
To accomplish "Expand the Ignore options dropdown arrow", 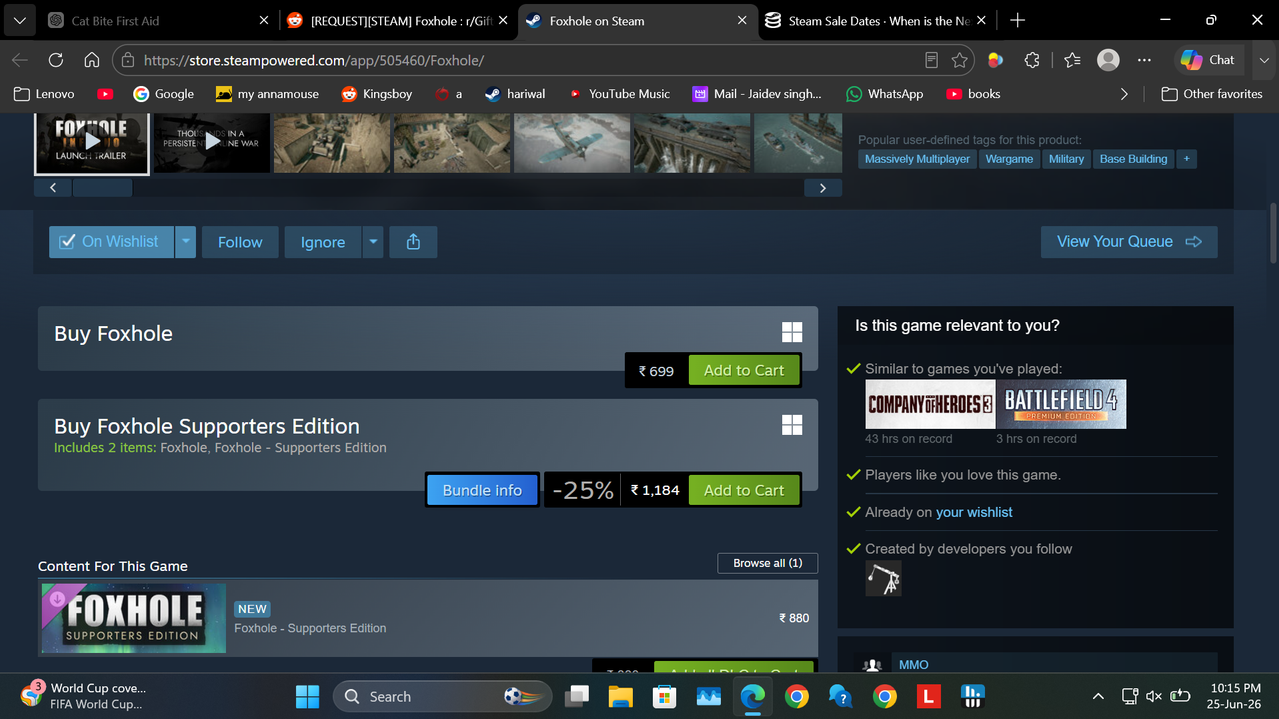I will coord(373,242).
